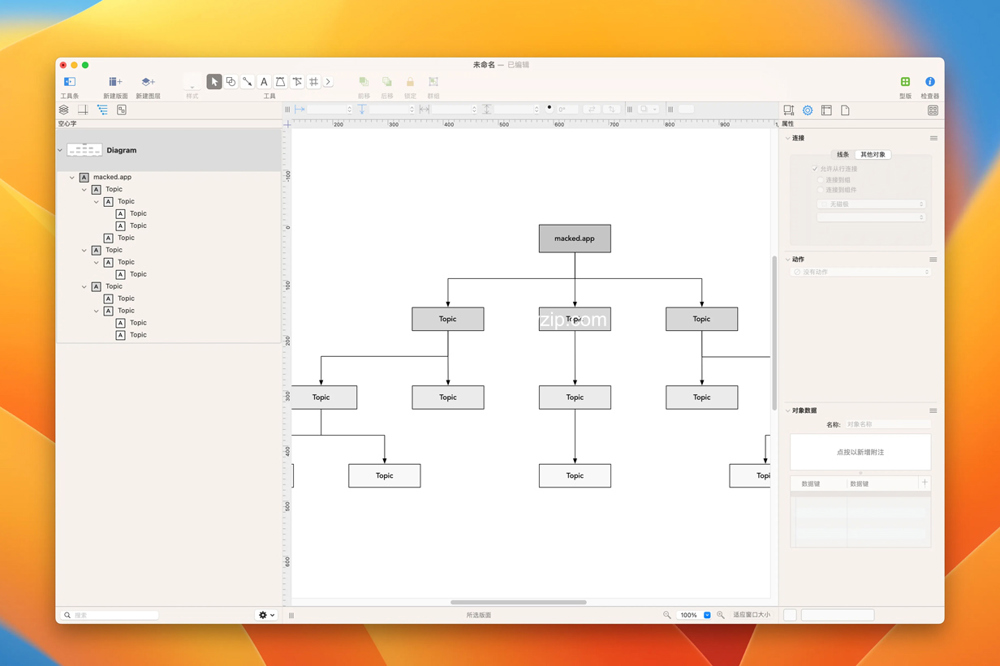The height and width of the screenshot is (666, 1000).
Task: Open the properties gear inspector tab
Action: [807, 110]
